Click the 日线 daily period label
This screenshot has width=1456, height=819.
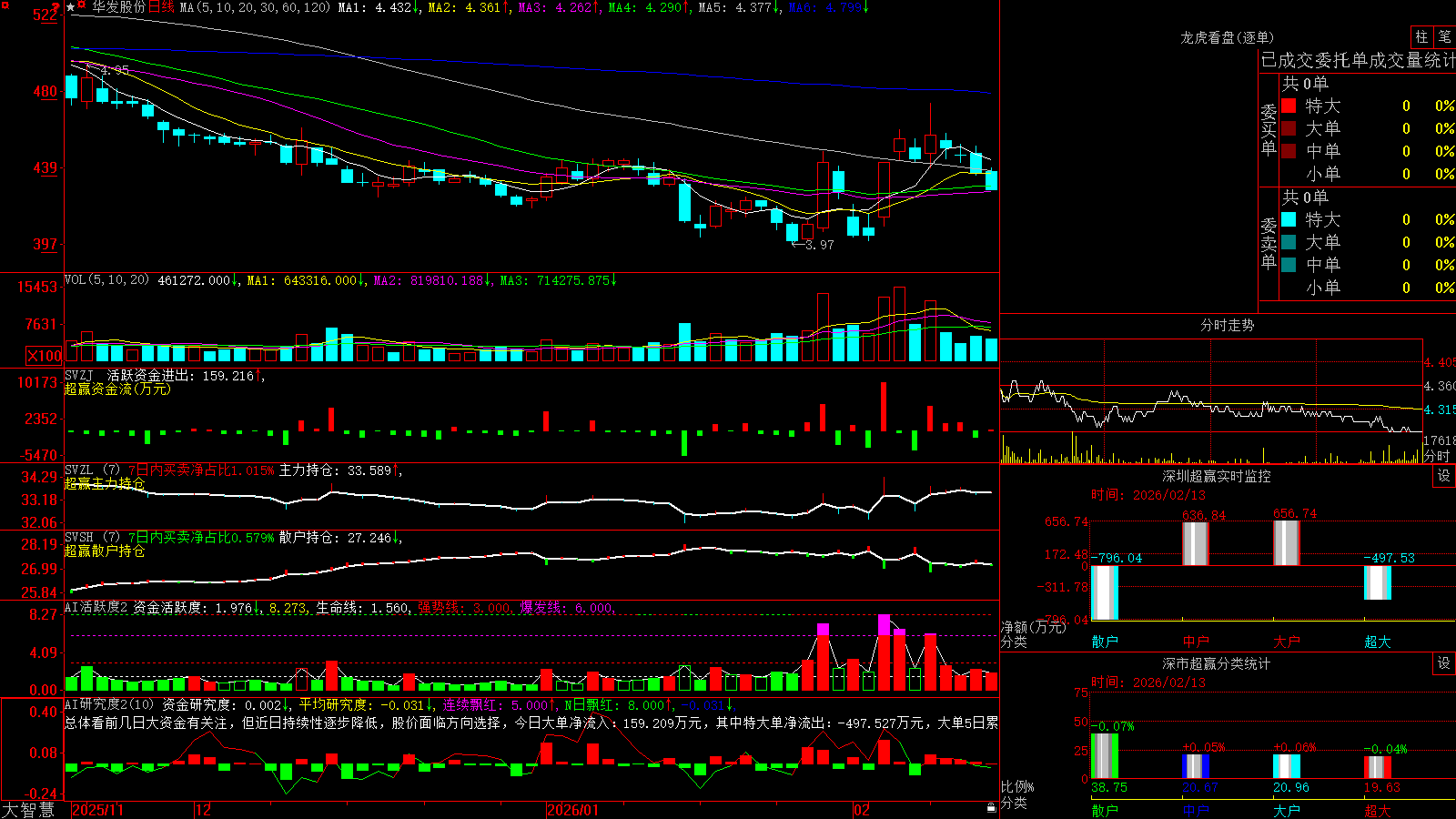[161, 7]
